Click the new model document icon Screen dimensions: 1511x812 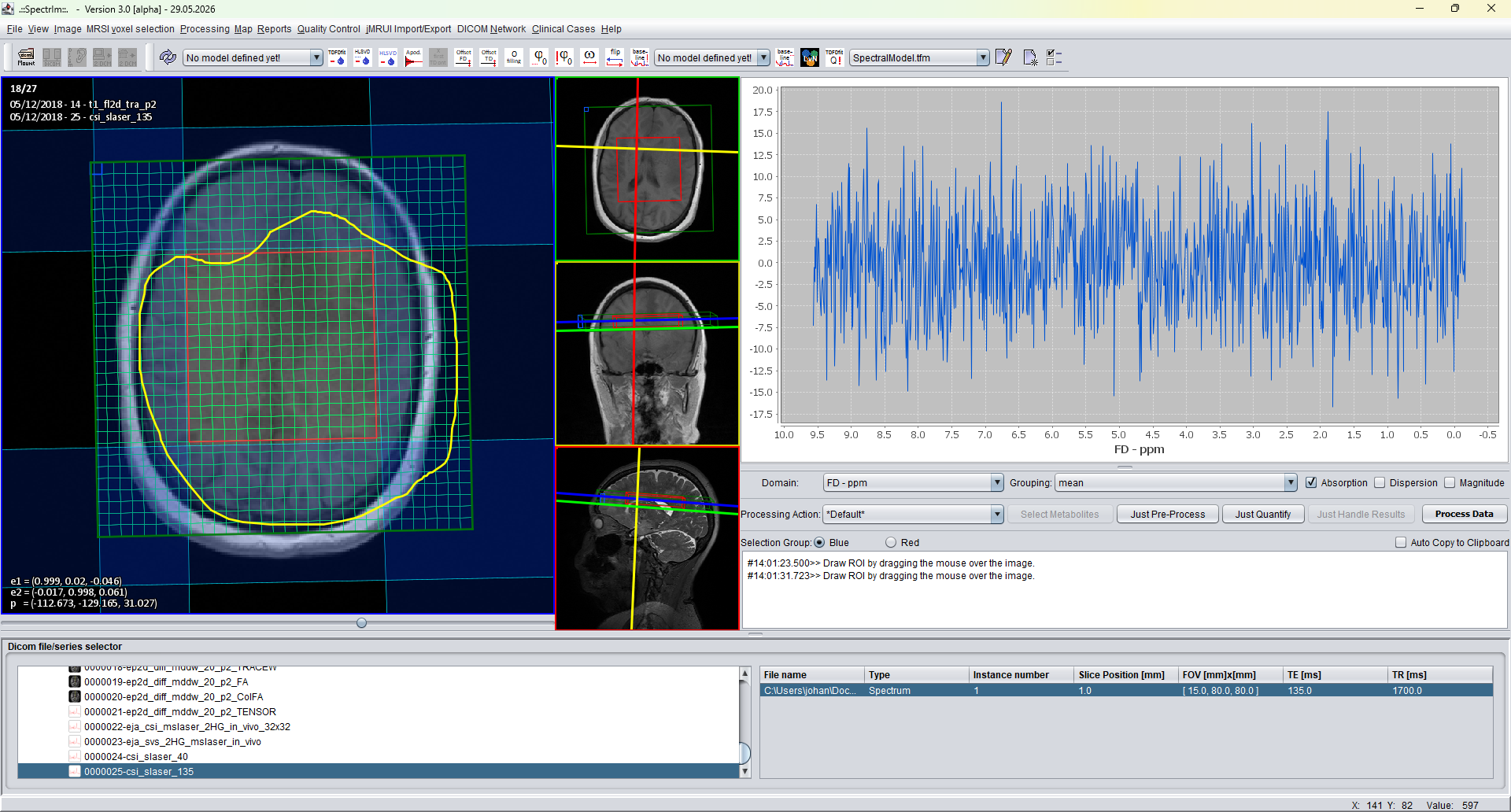coord(1029,57)
